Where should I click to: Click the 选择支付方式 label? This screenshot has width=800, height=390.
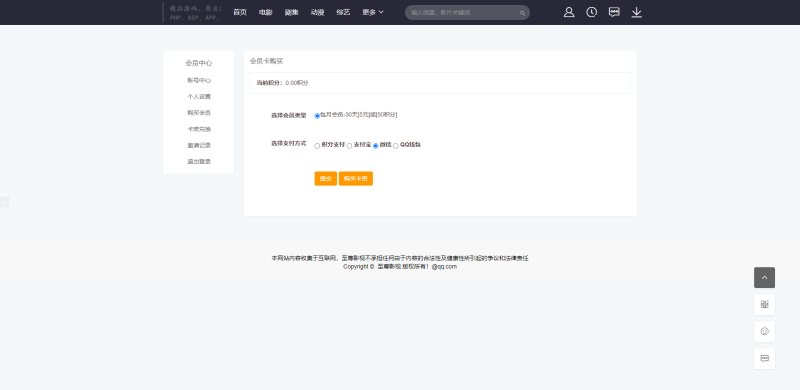289,143
